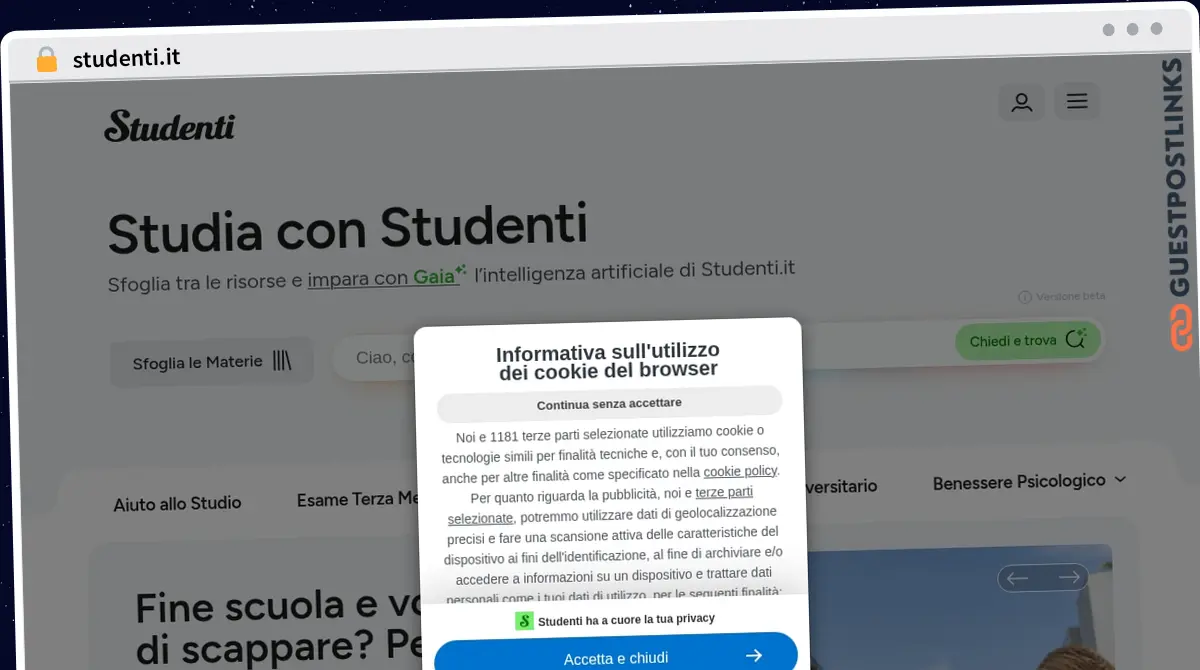Screen dimensions: 1200x670
Task: Open the hamburger menu icon
Action: pos(1077,101)
